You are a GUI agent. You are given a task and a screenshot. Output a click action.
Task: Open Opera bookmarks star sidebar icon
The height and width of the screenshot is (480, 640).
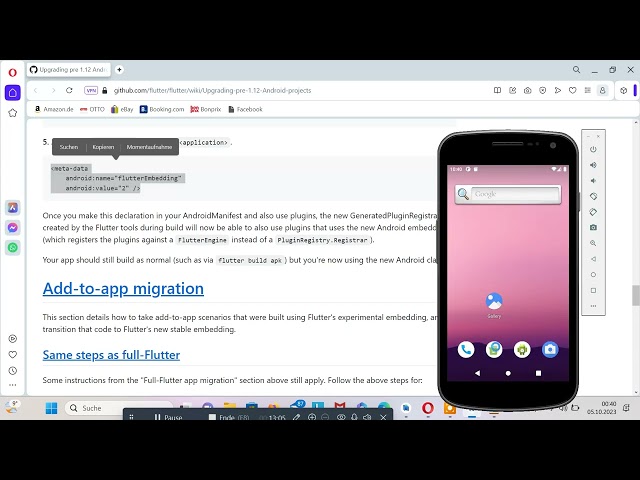click(x=12, y=113)
